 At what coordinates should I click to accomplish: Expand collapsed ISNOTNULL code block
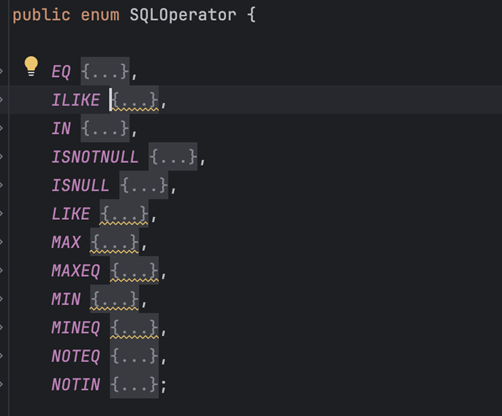[x=173, y=156]
